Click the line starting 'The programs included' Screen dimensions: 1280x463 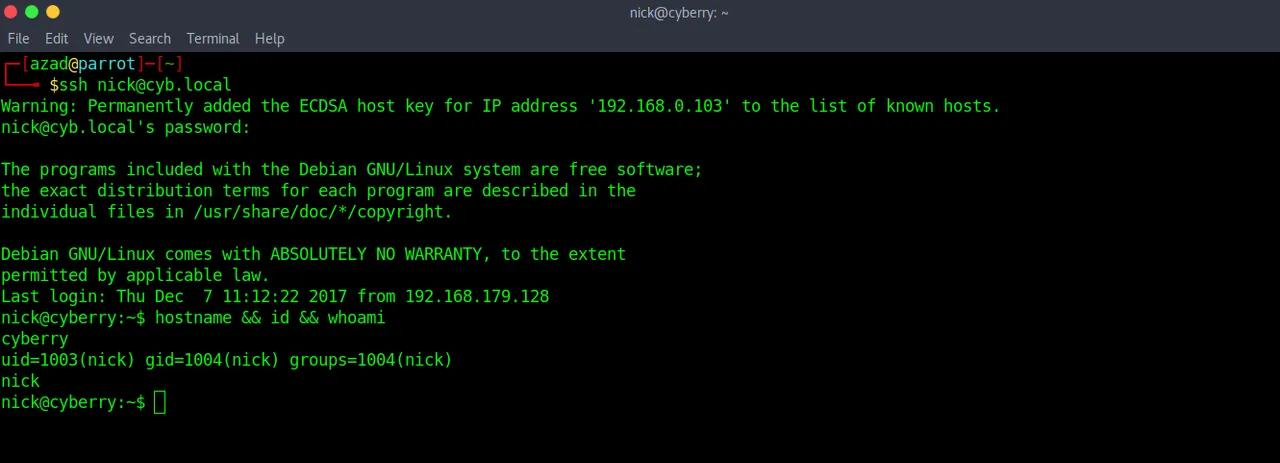pos(352,169)
